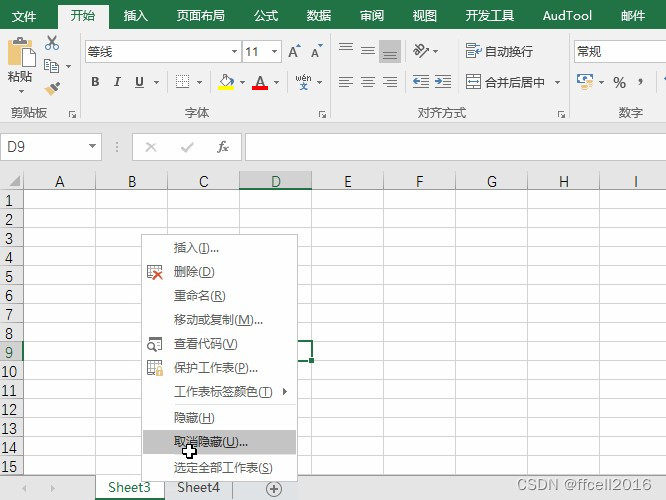
Task: Open the font size 11 dropdown
Action: [x=274, y=52]
